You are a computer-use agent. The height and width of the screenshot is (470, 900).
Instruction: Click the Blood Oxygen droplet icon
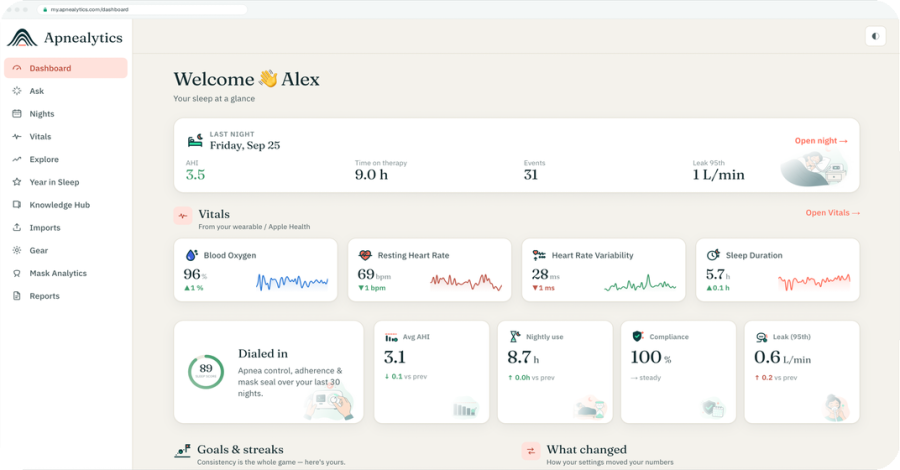pos(192,255)
